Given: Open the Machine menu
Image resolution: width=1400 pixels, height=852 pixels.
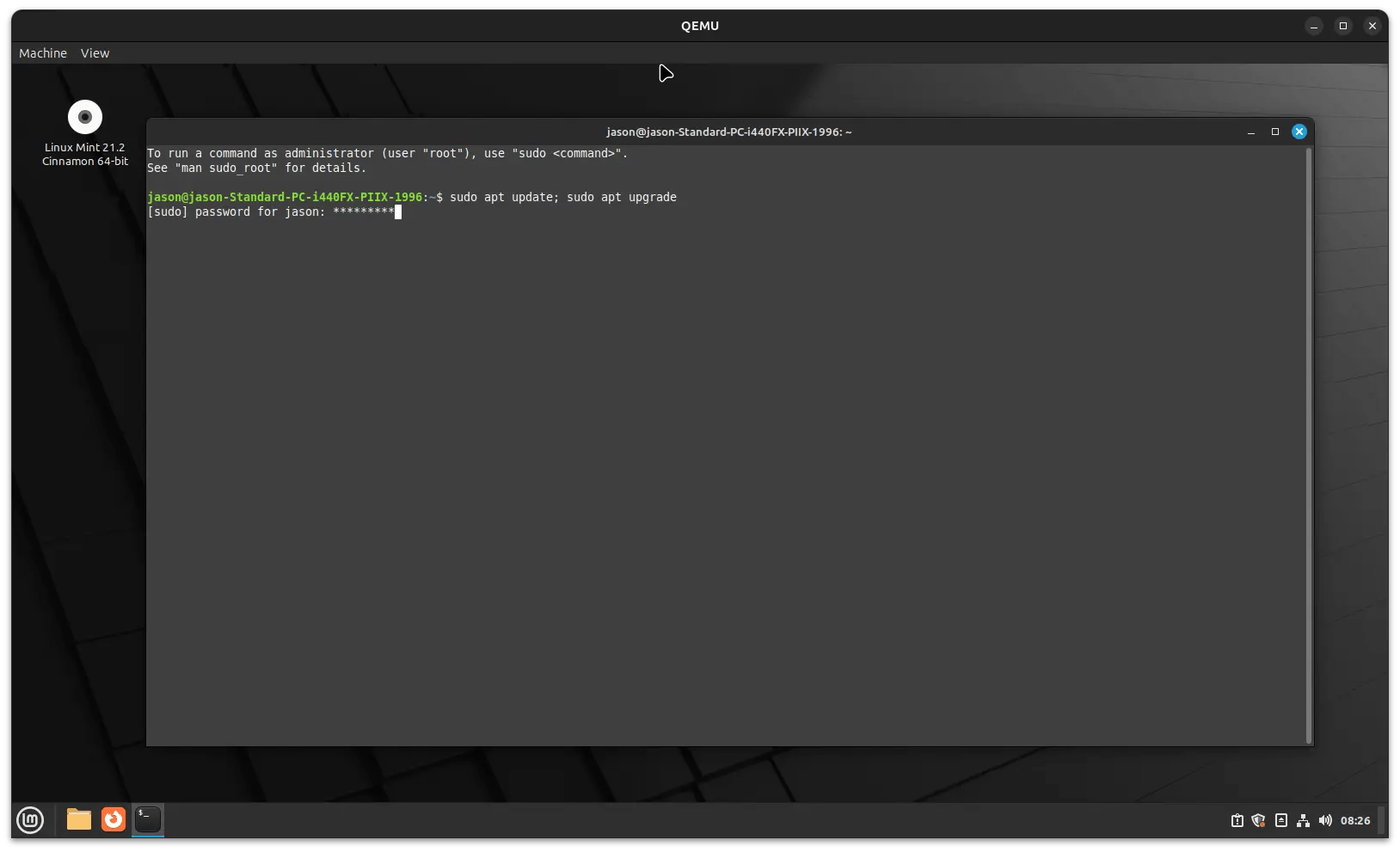Looking at the screenshot, I should [41, 52].
